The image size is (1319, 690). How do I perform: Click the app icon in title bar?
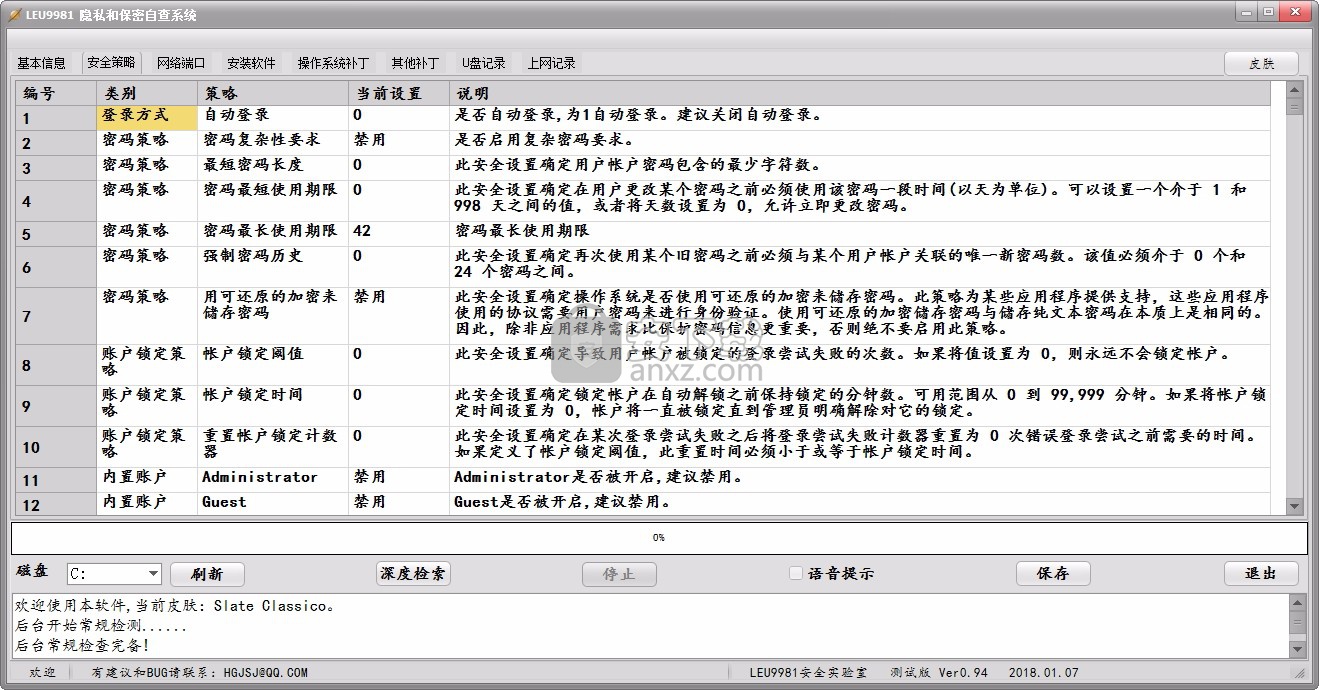(14, 14)
